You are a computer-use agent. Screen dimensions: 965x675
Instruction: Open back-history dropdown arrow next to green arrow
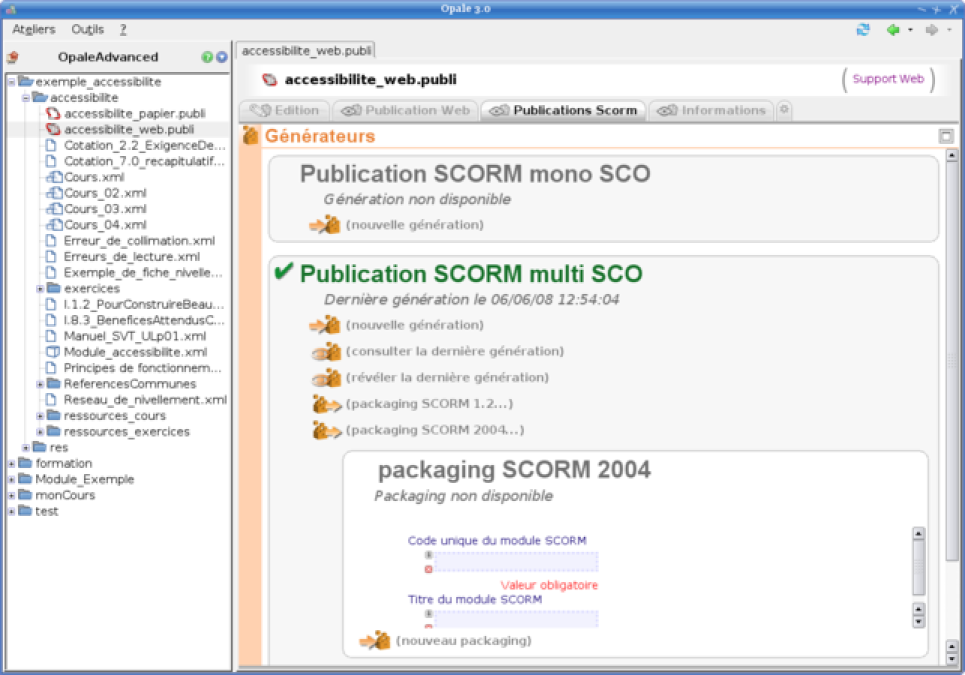[x=910, y=30]
